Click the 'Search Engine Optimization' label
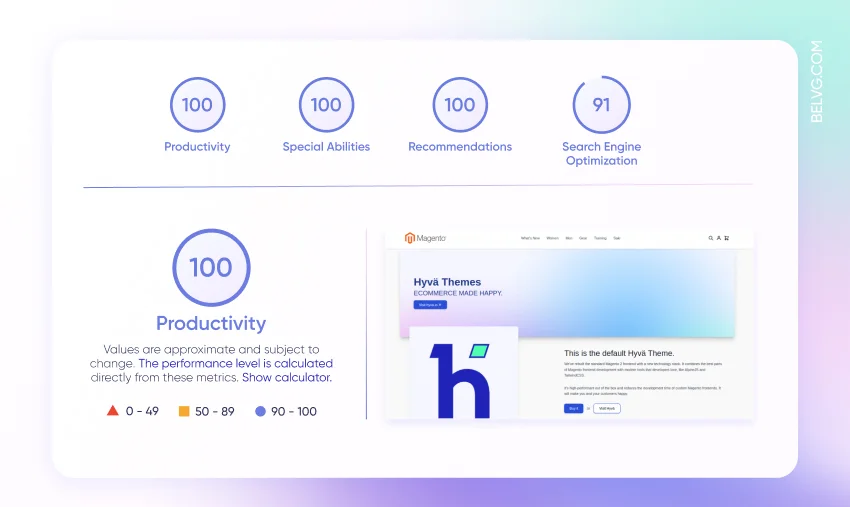Screen dimensions: 850x507 tap(602, 153)
